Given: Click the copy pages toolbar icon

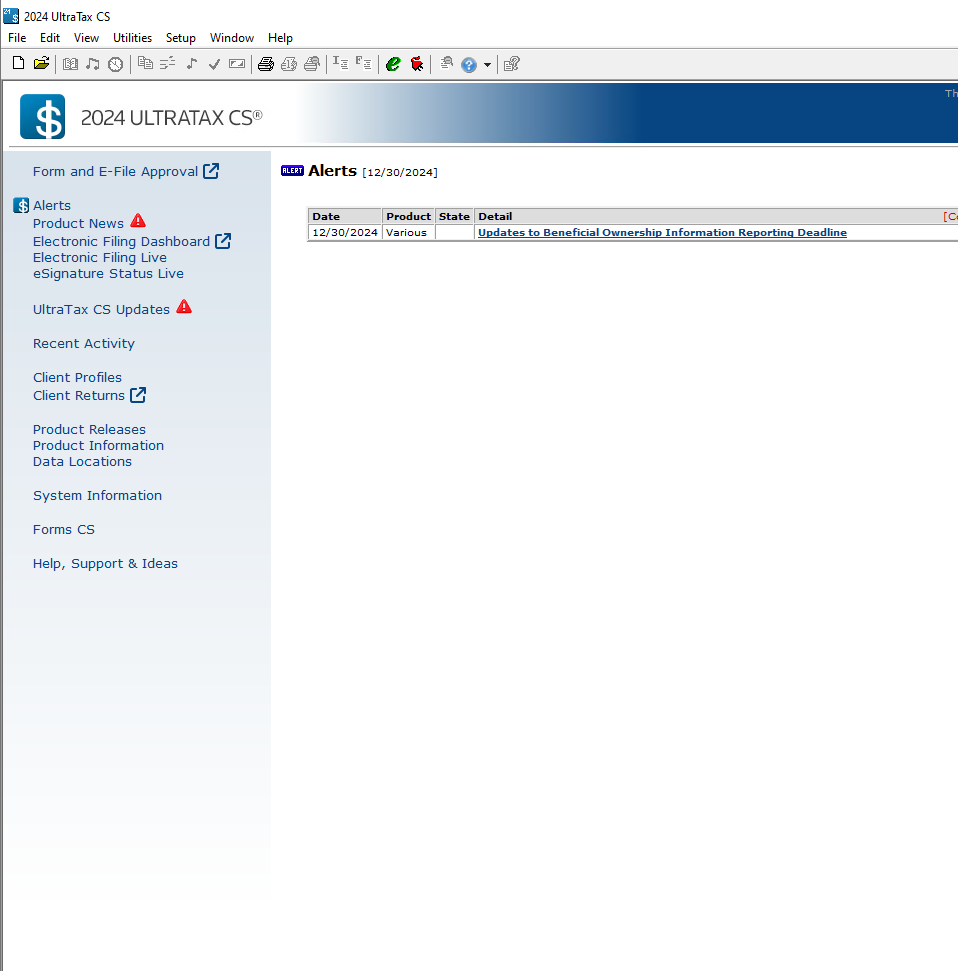Looking at the screenshot, I should (x=146, y=64).
